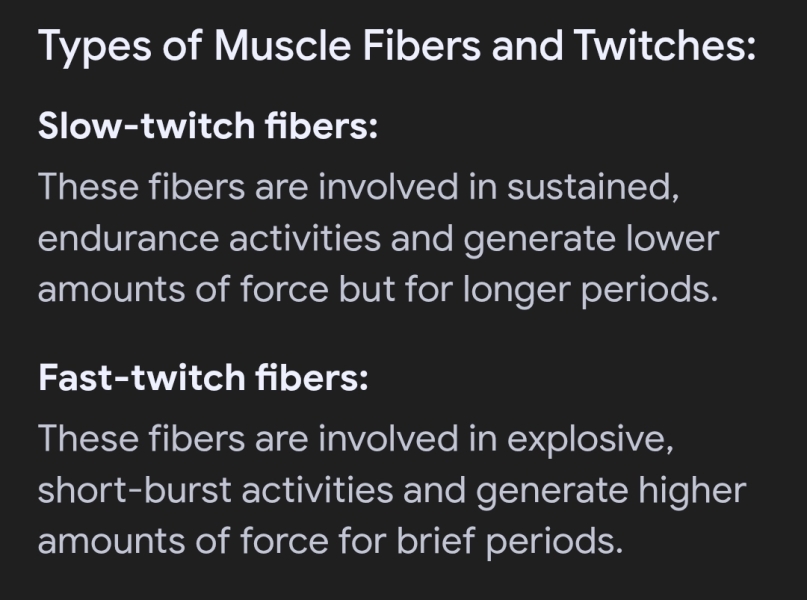Click the 'Types of Muscle Fibers and Twitches:' heading
This screenshot has height=600, width=807.
click(397, 47)
